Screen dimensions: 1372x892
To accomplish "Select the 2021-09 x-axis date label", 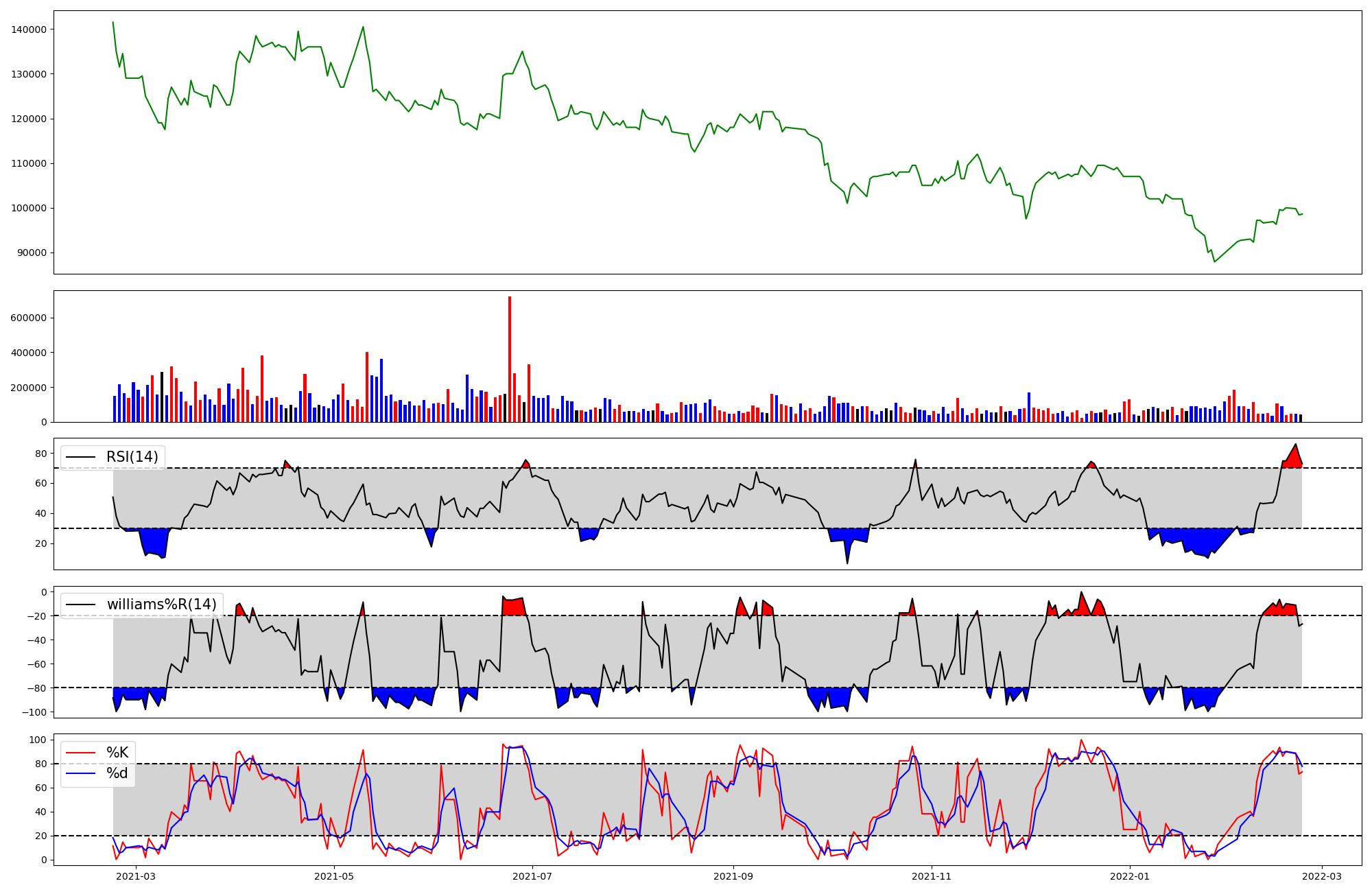I will point(734,876).
